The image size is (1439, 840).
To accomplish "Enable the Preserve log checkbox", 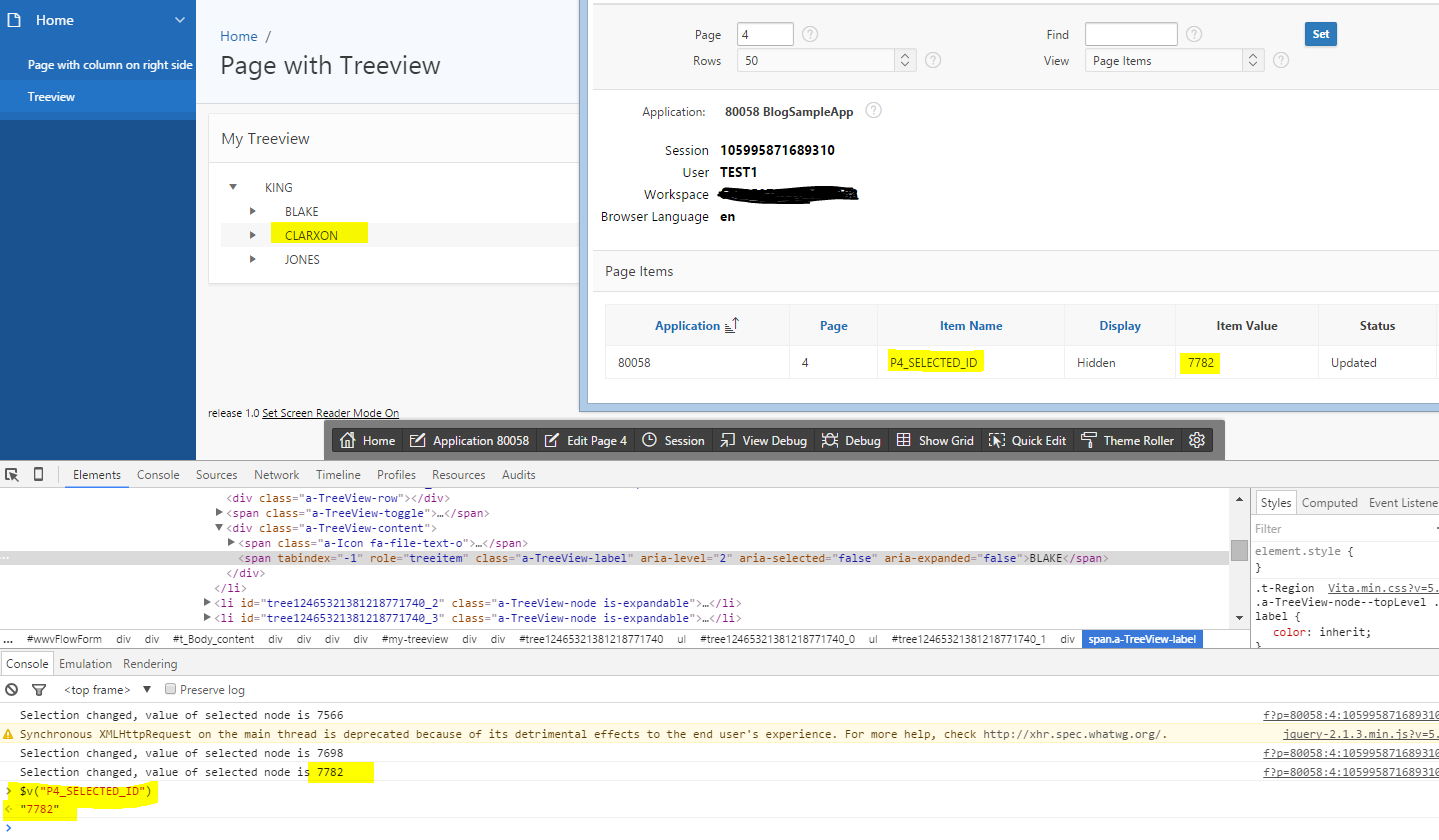I will (169, 689).
